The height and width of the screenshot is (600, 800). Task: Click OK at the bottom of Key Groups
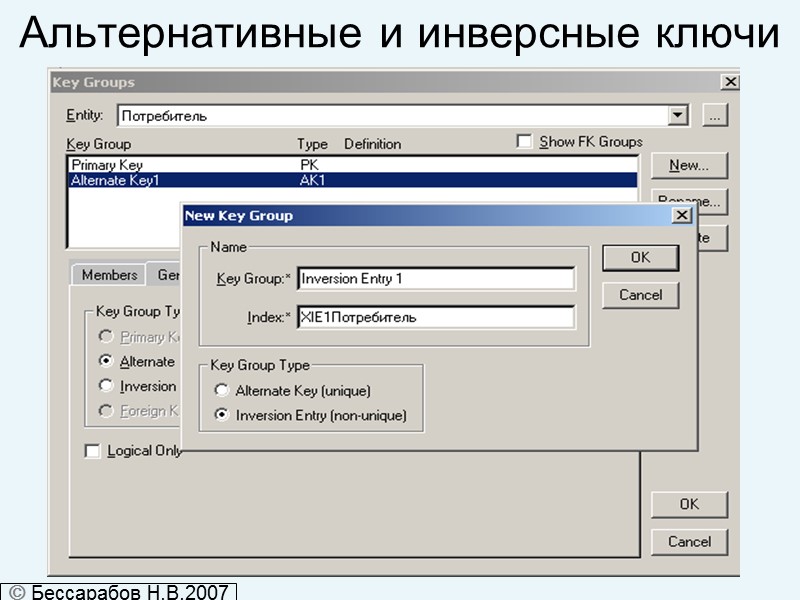tap(689, 504)
